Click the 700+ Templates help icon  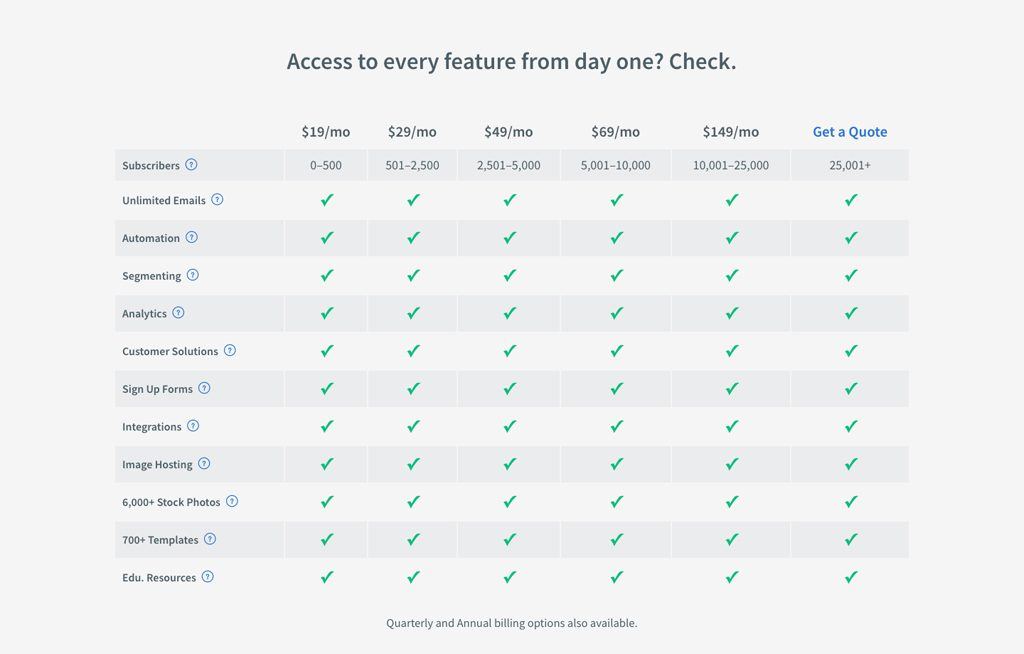coord(210,539)
